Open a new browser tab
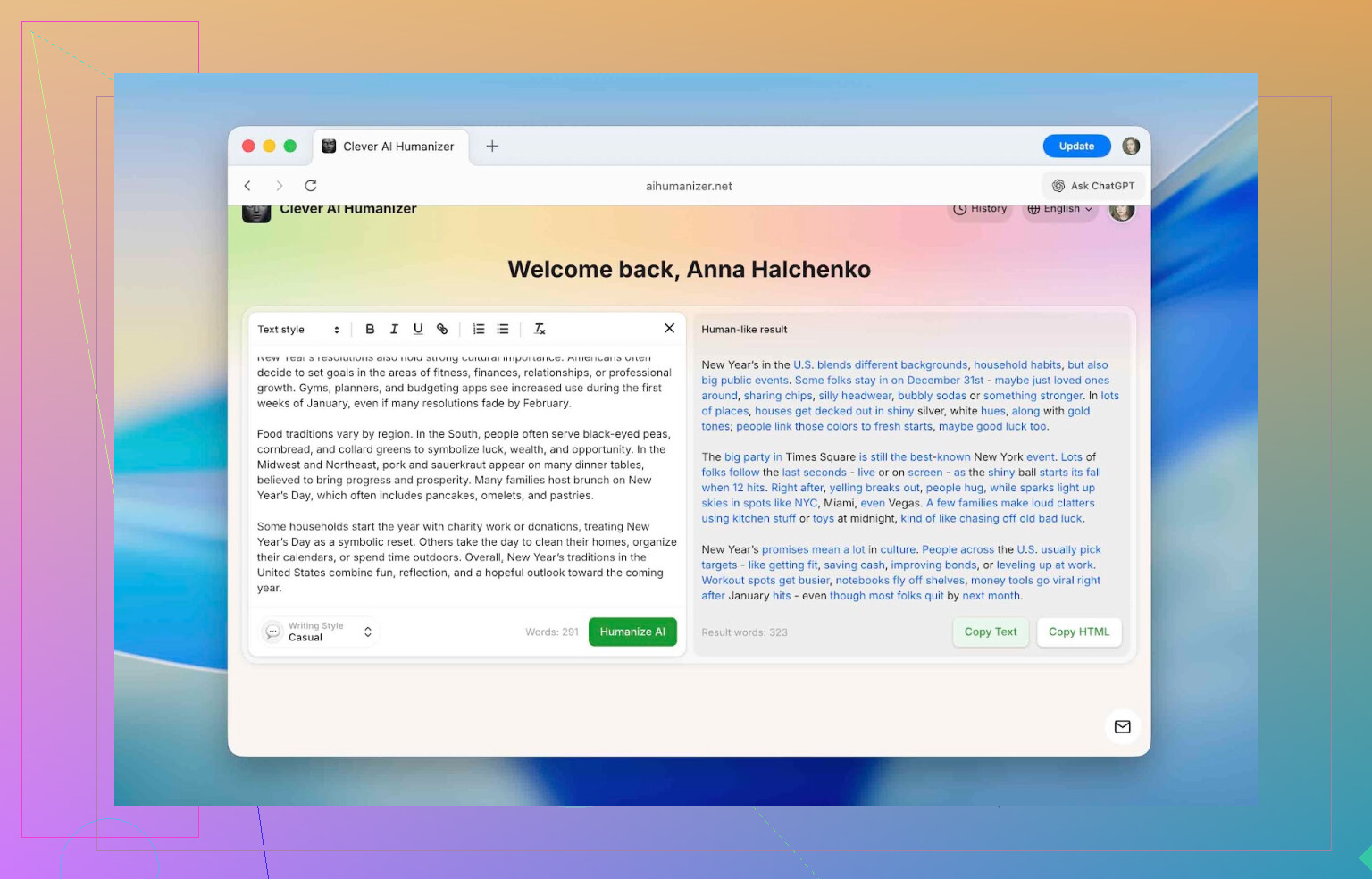This screenshot has height=879, width=1372. pos(492,146)
